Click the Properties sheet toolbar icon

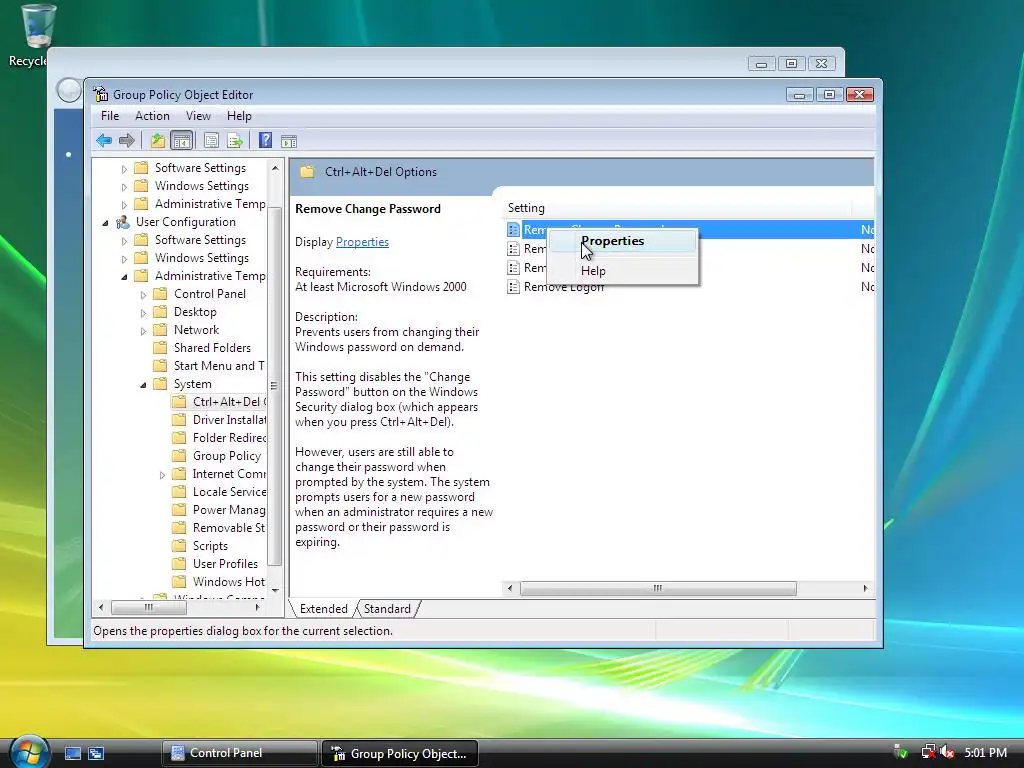click(x=211, y=140)
